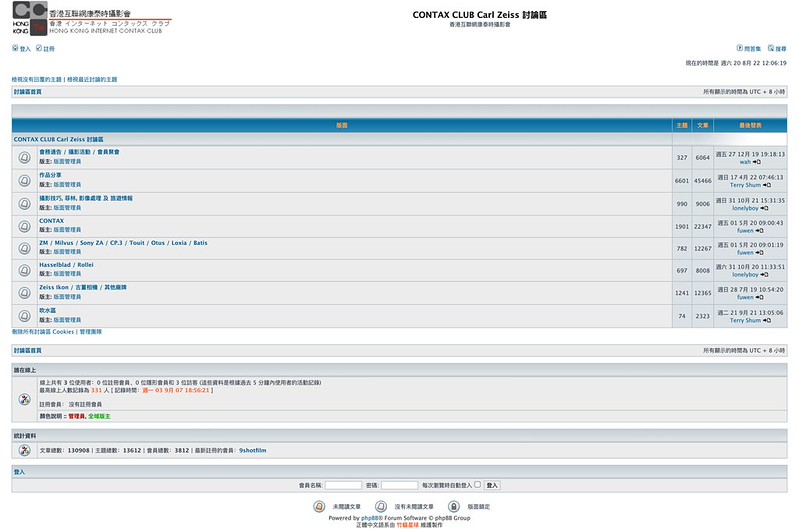Open the 竹貓星球 translation credit link
The height and width of the screenshot is (529, 799).
pos(408,524)
